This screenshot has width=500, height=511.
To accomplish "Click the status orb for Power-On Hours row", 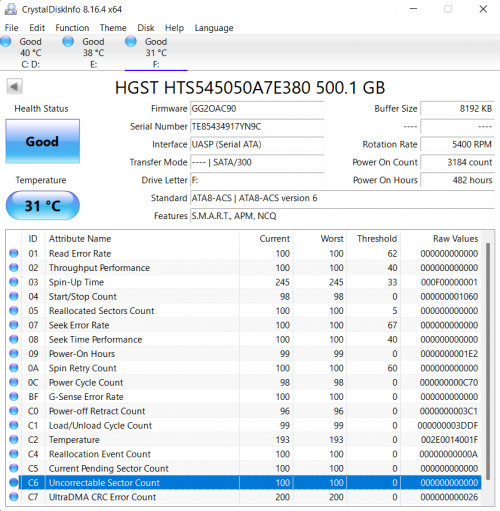I will click(x=14, y=354).
